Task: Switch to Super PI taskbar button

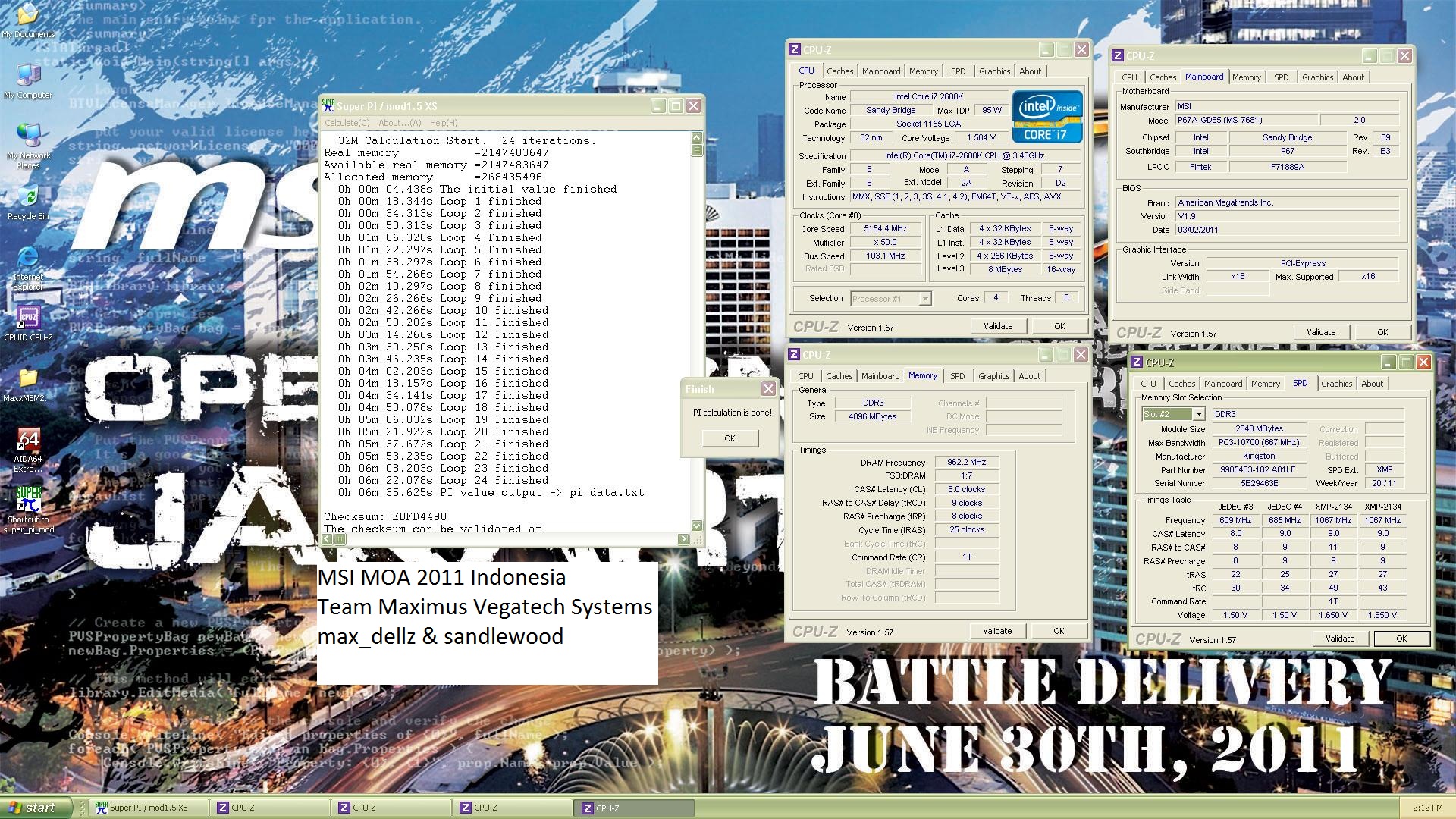Action: coord(148,808)
